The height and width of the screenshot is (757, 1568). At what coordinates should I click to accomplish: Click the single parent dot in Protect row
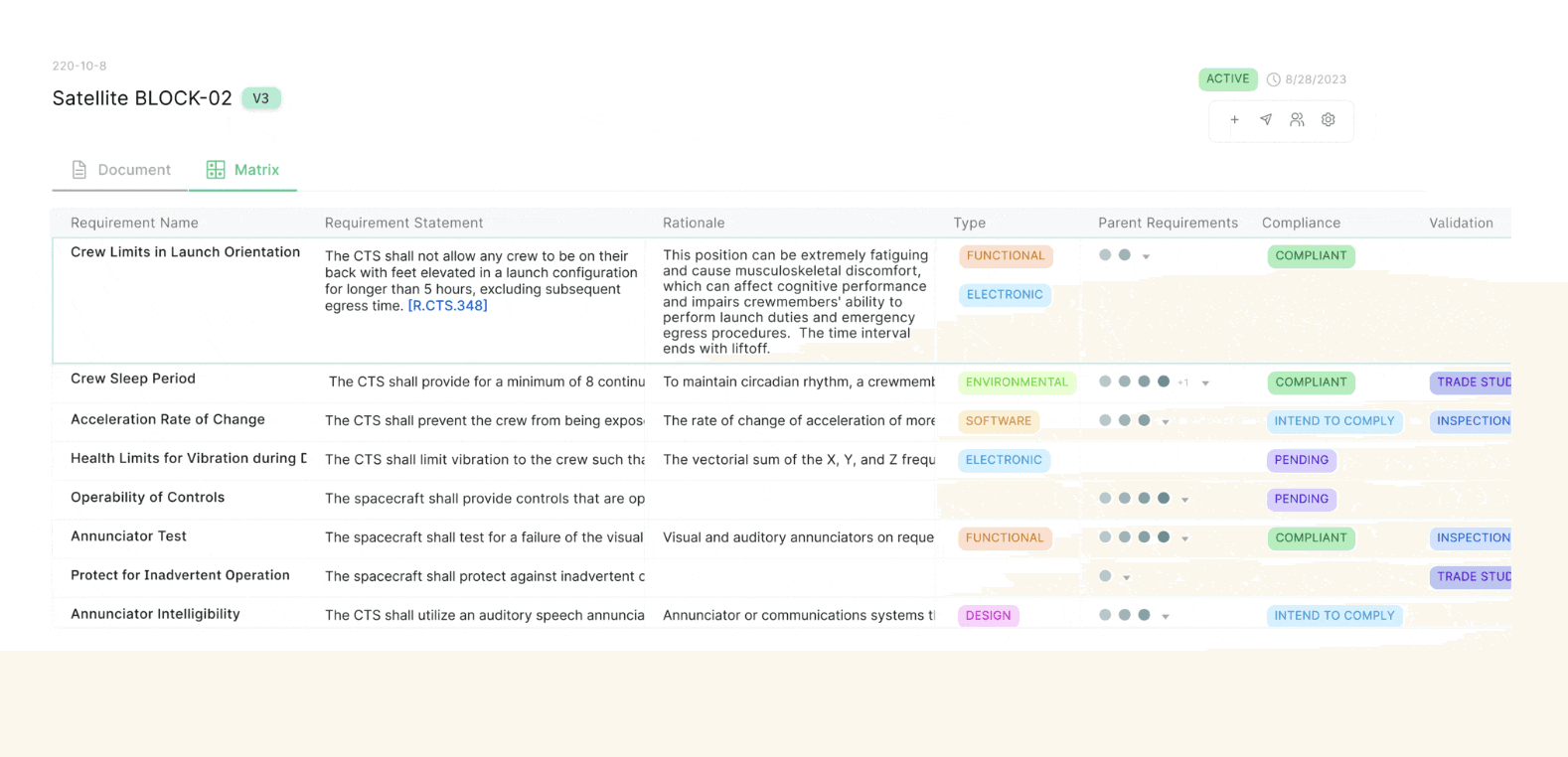(x=1105, y=576)
